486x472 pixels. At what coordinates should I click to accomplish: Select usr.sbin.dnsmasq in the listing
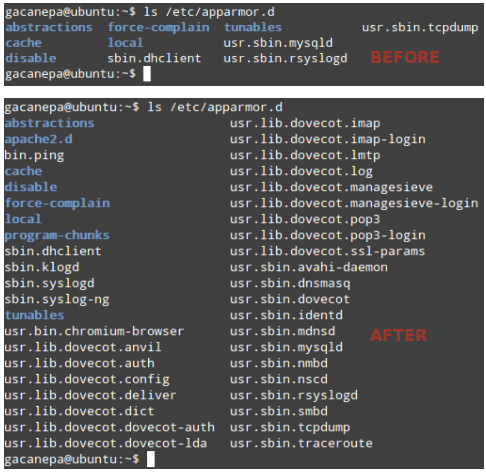tap(290, 283)
